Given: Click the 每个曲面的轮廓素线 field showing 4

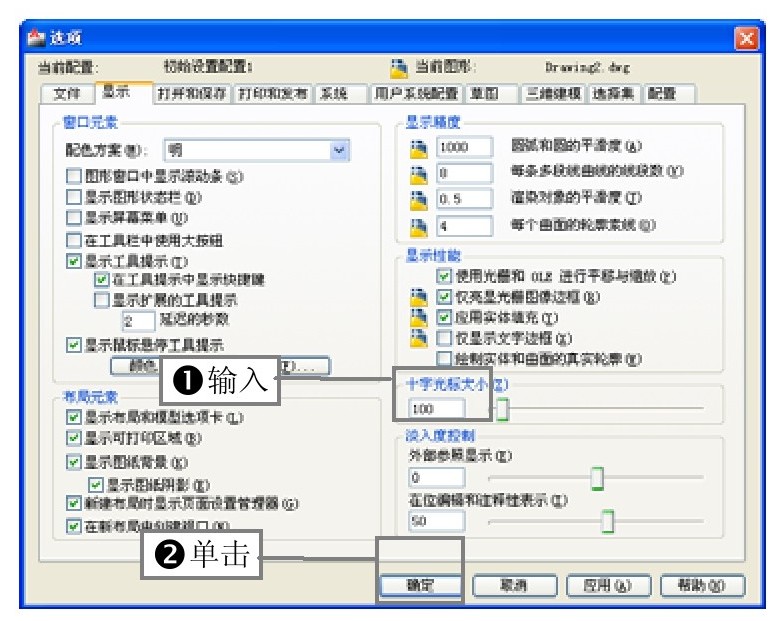Looking at the screenshot, I should [x=465, y=226].
